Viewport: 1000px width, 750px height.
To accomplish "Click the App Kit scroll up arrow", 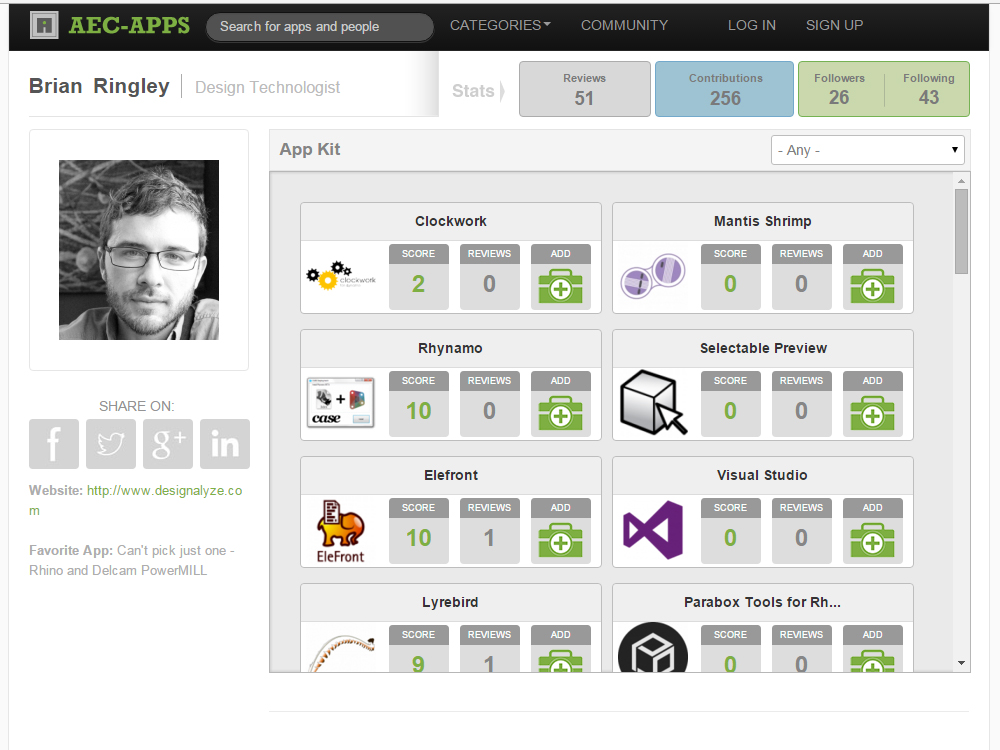I will [x=961, y=181].
